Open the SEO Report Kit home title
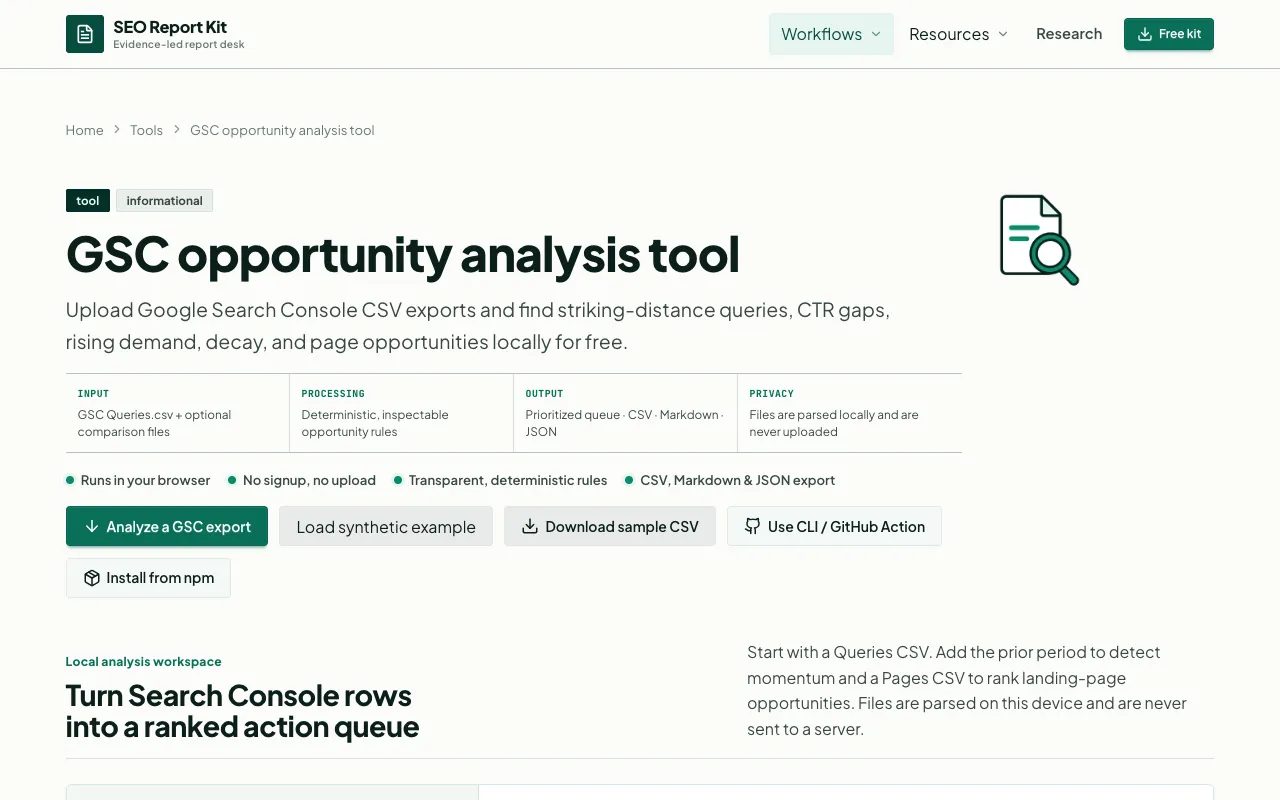Screen dimensions: 1280x800 [x=170, y=27]
